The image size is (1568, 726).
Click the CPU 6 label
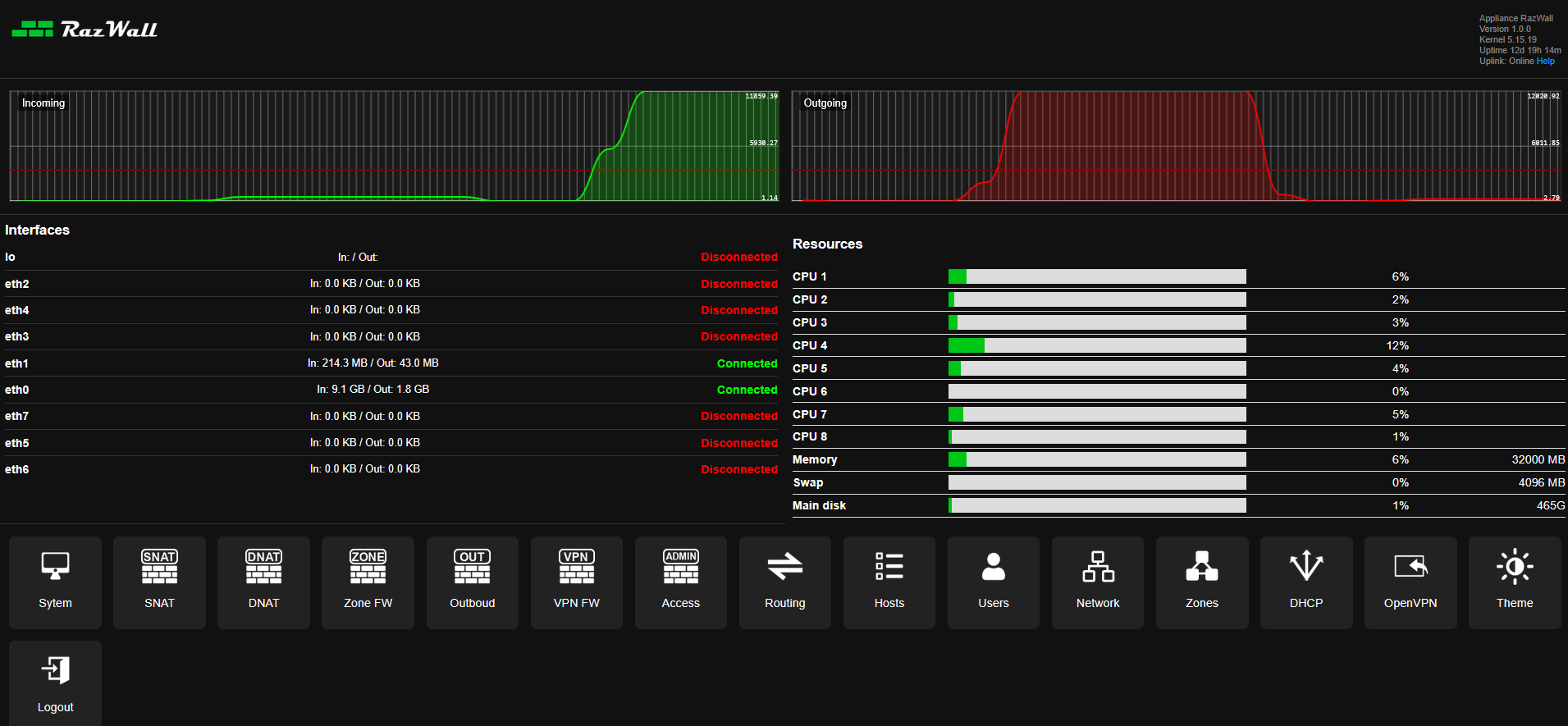pos(810,391)
